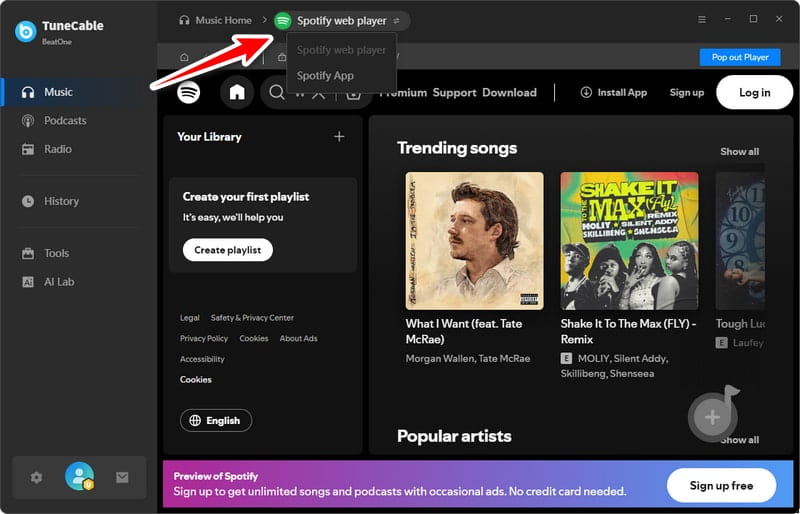Open Accessibility link
The width and height of the screenshot is (800, 514).
(x=202, y=359)
